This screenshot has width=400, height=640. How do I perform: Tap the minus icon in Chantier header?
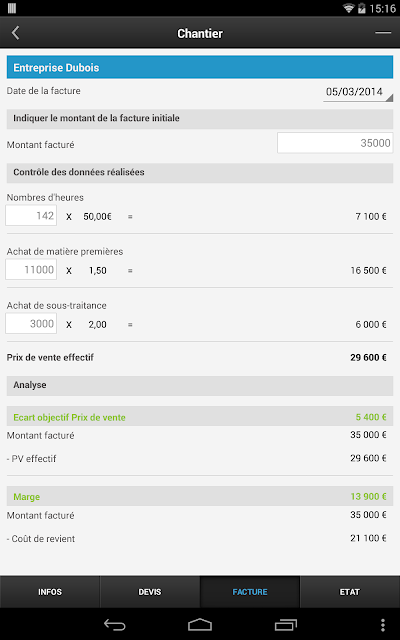tap(383, 33)
